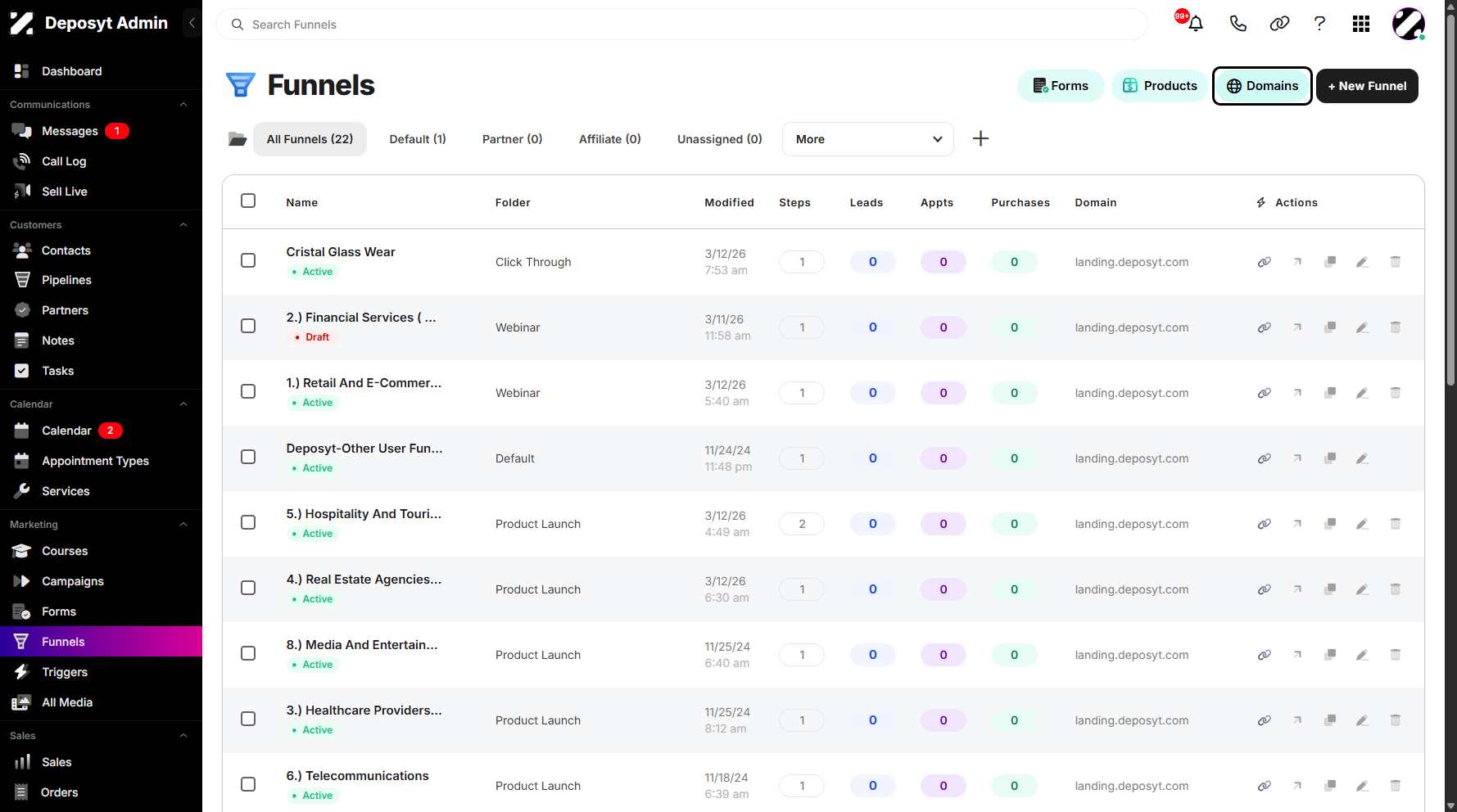
Task: Duplicate the 1.) Retail And E-Commerce funnel
Action: coord(1330,393)
